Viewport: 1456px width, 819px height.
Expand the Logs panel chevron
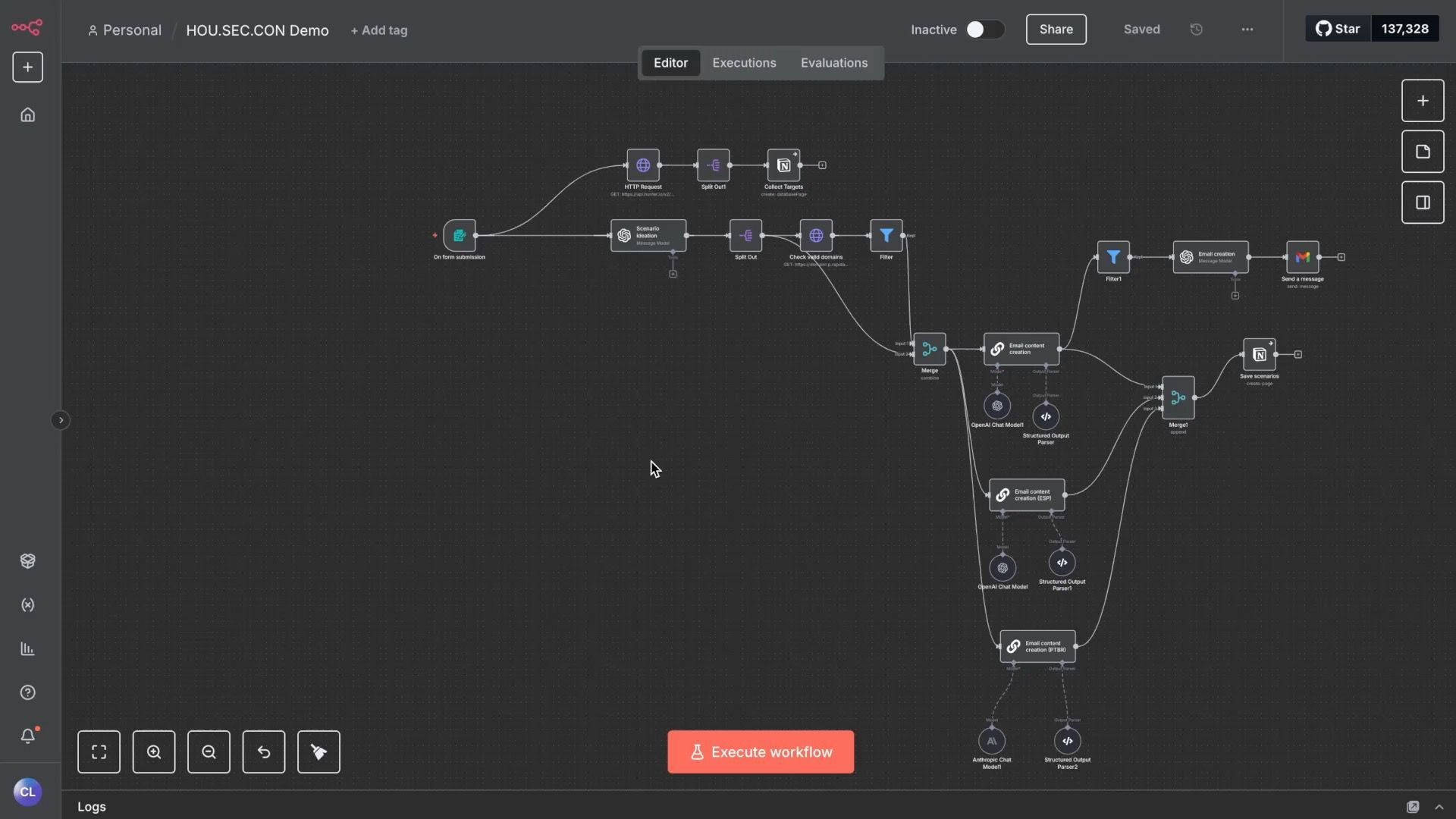[x=1439, y=807]
